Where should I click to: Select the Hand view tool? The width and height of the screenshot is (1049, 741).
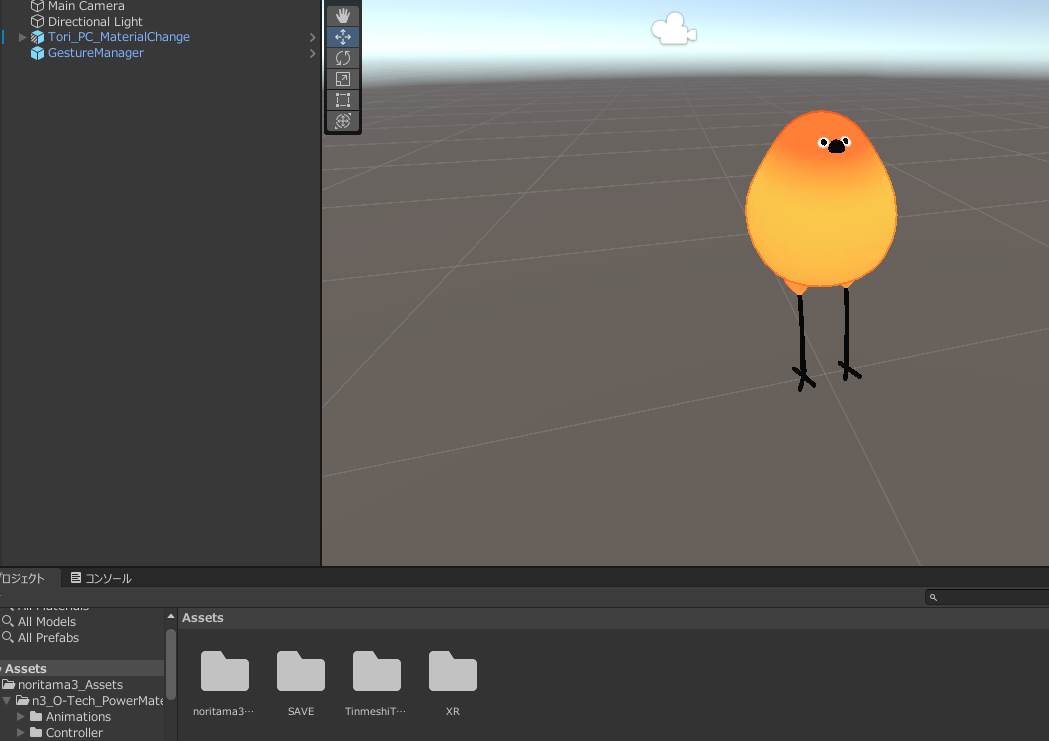tap(343, 15)
